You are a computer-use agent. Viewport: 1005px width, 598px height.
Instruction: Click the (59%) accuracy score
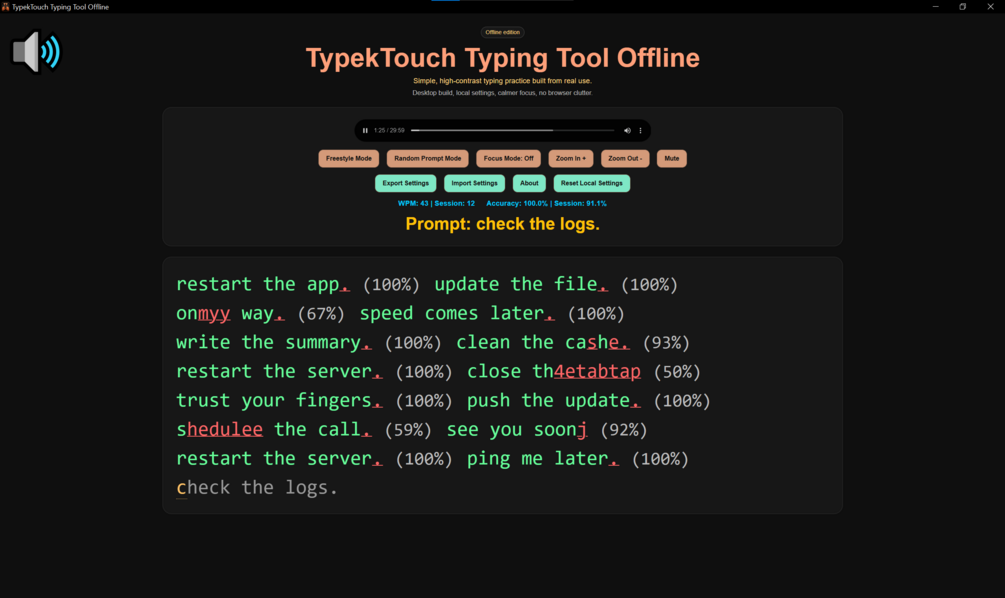pos(408,429)
